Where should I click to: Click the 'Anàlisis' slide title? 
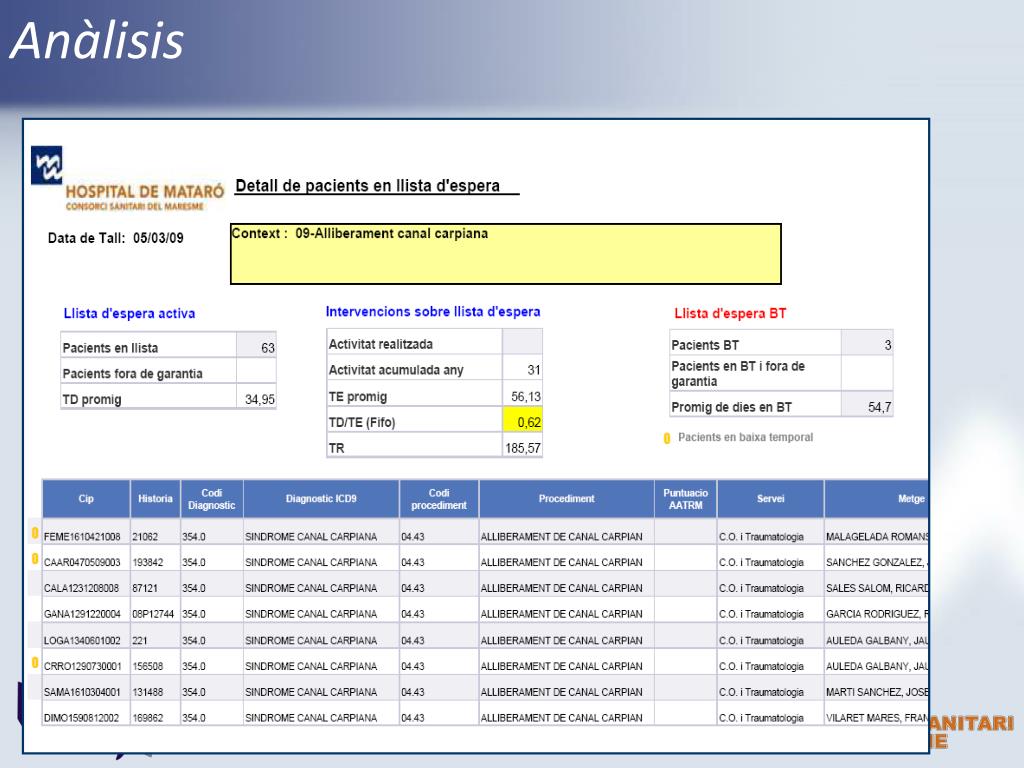(97, 40)
